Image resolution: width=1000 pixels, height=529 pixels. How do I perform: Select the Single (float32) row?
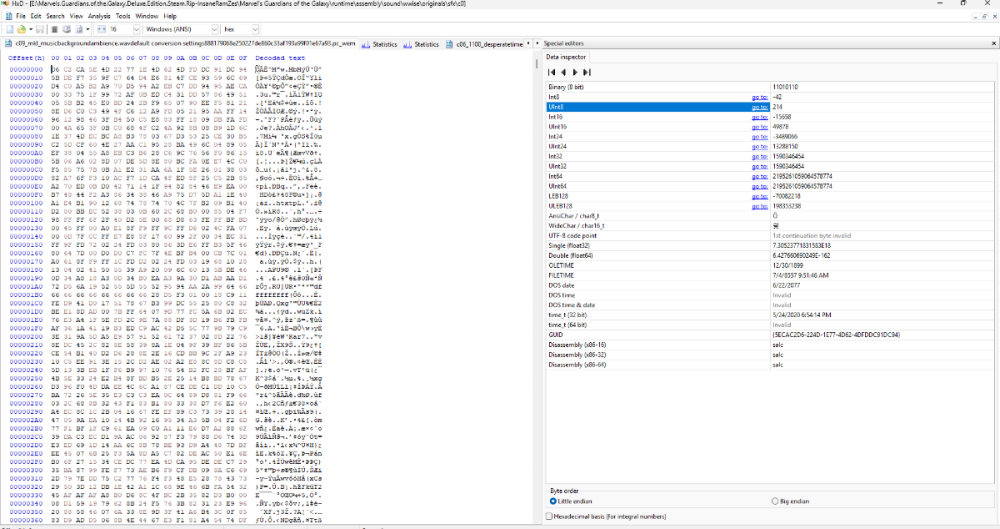click(770, 246)
